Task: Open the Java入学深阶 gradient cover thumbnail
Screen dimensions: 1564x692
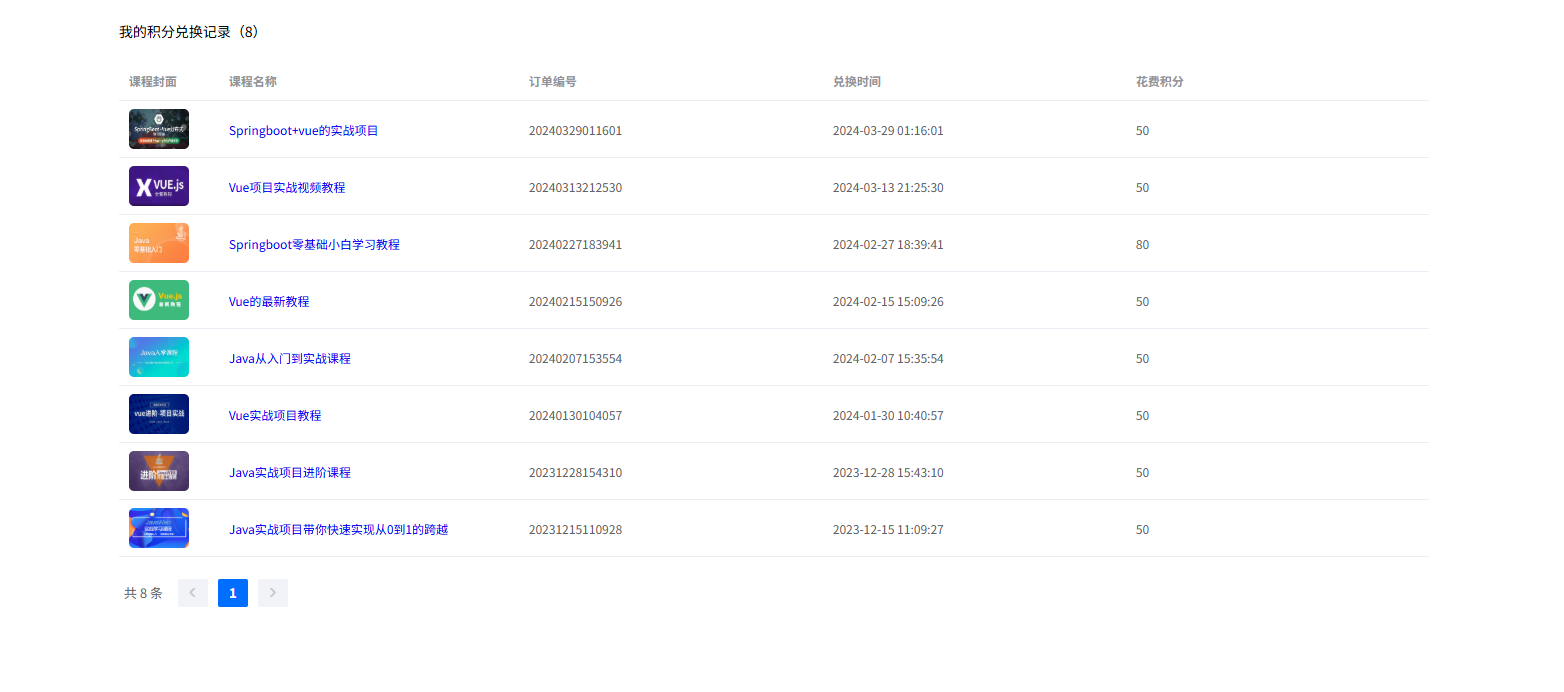Action: (158, 357)
